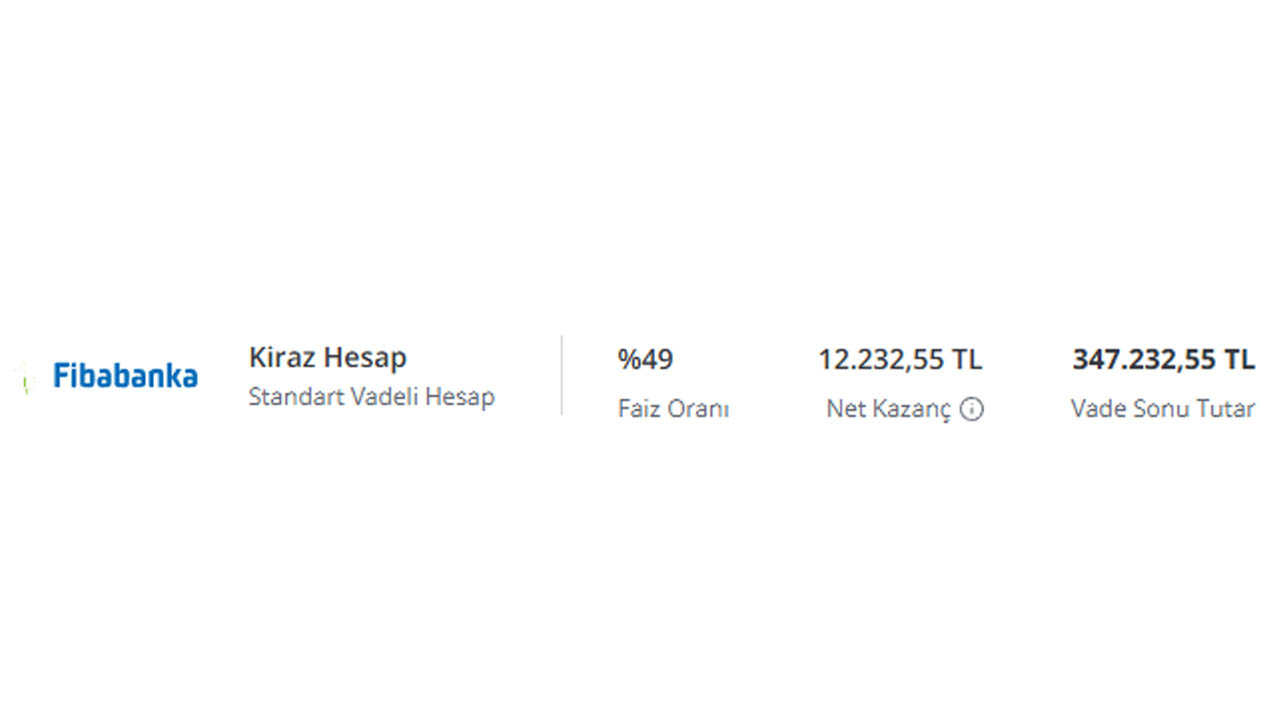This screenshot has height=720, width=1280.
Task: Select the Faiz Oranı label
Action: click(673, 409)
